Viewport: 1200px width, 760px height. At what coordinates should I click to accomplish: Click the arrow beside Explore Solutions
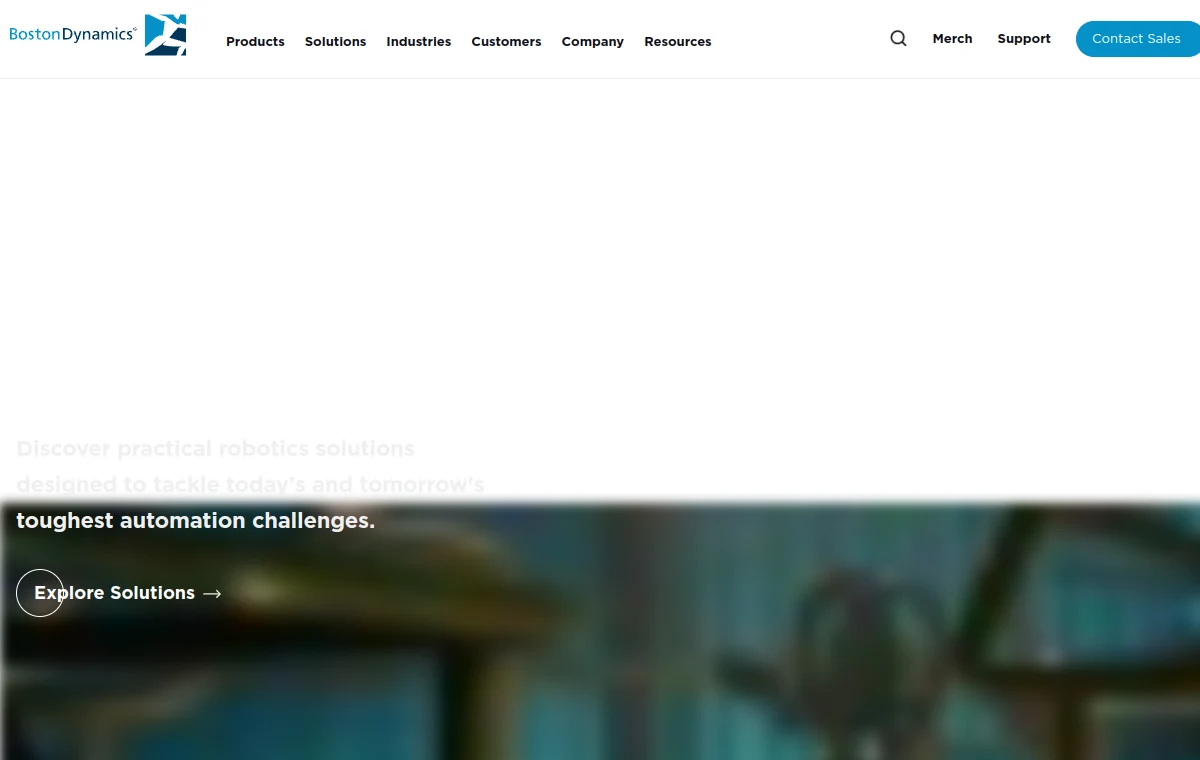pos(212,594)
